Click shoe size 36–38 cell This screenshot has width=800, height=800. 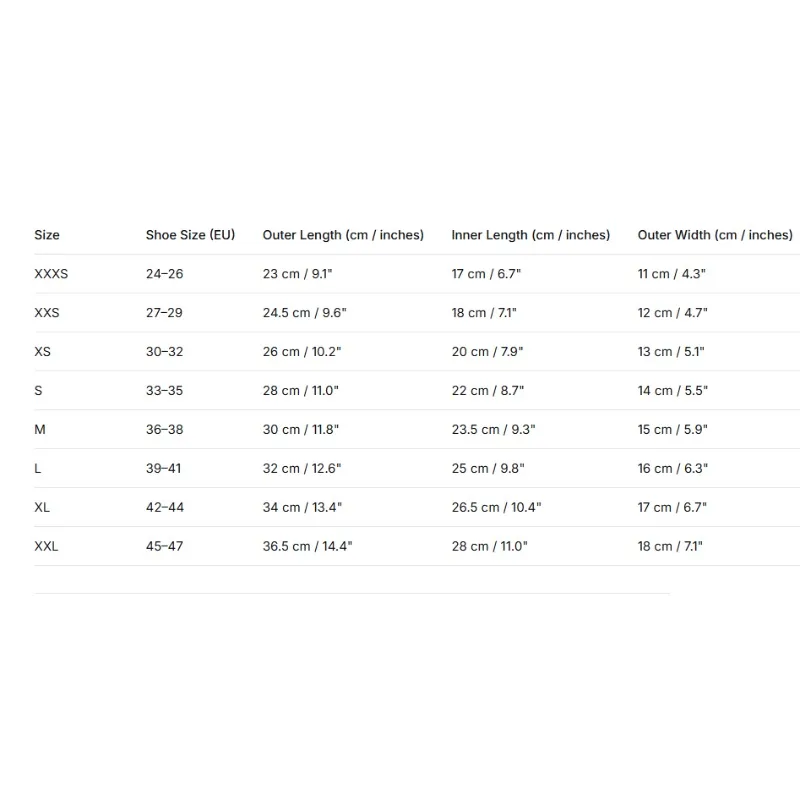(164, 430)
